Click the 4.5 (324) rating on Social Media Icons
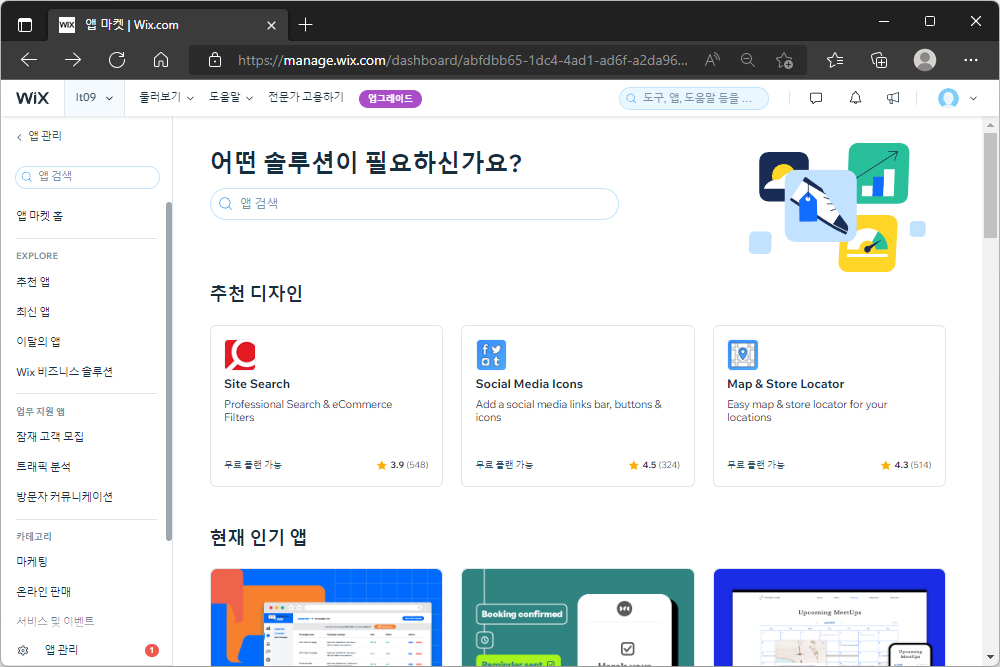 [654, 465]
